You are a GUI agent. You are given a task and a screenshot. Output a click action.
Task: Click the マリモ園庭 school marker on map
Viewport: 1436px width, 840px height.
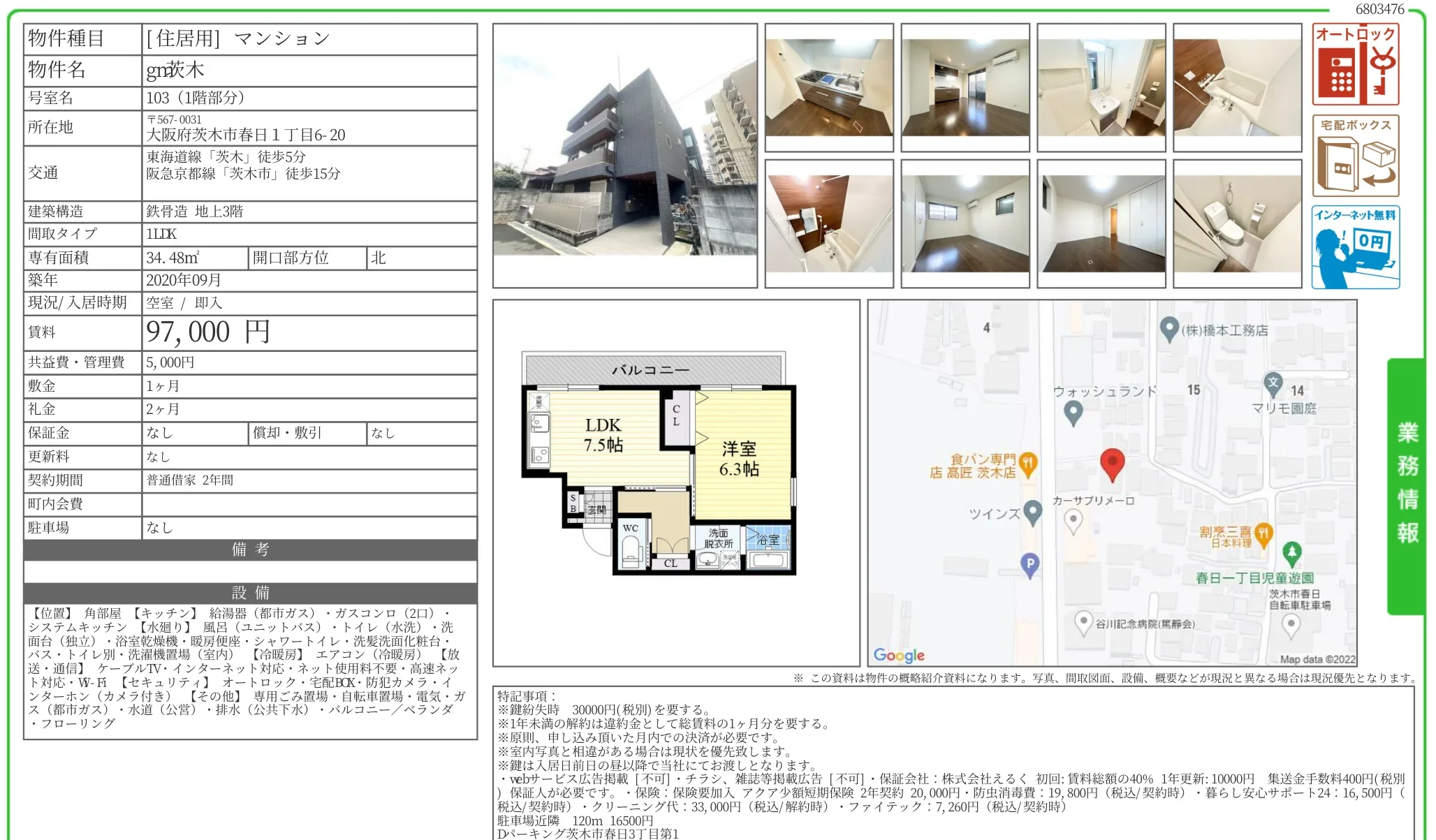click(1273, 383)
